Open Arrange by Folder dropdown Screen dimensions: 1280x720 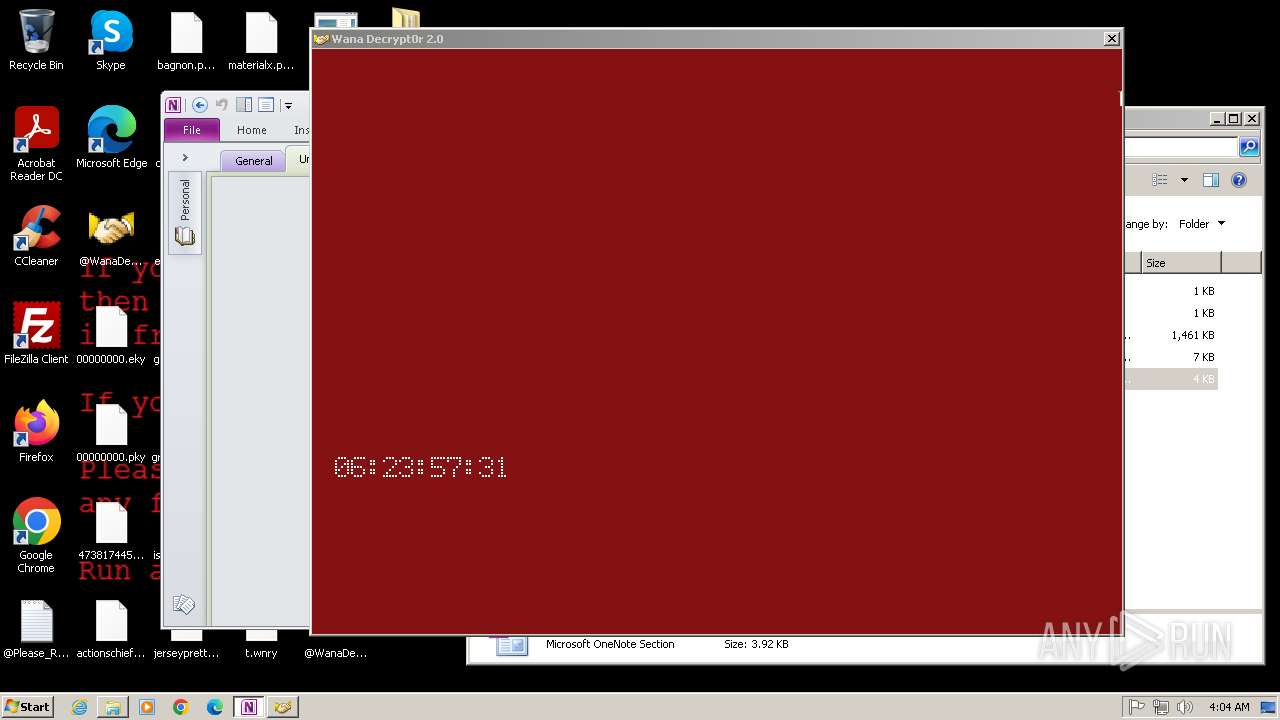(x=1201, y=224)
